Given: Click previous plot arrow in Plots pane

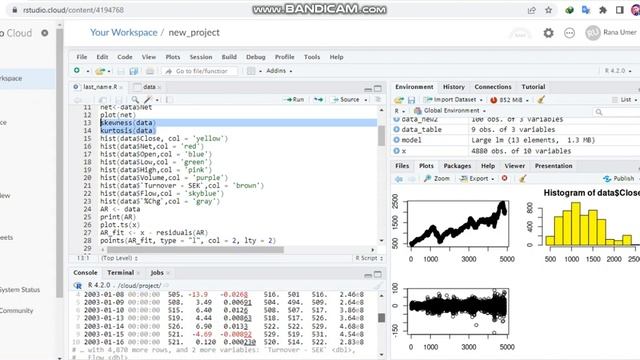Looking at the screenshot, I should click(x=399, y=179).
